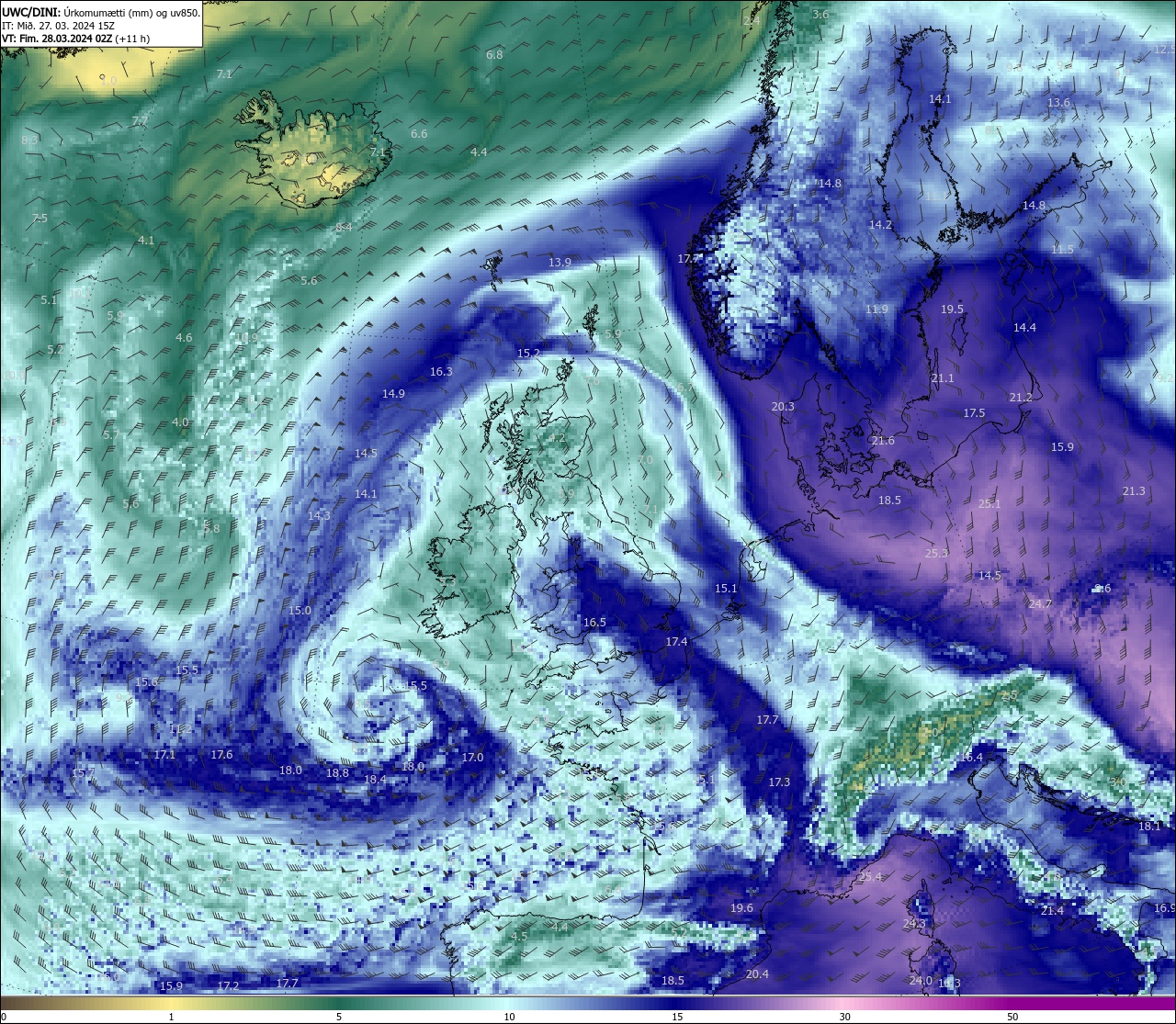This screenshot has height=1024, width=1176.
Task: Click the 20.3 value label
Action: coord(783,406)
